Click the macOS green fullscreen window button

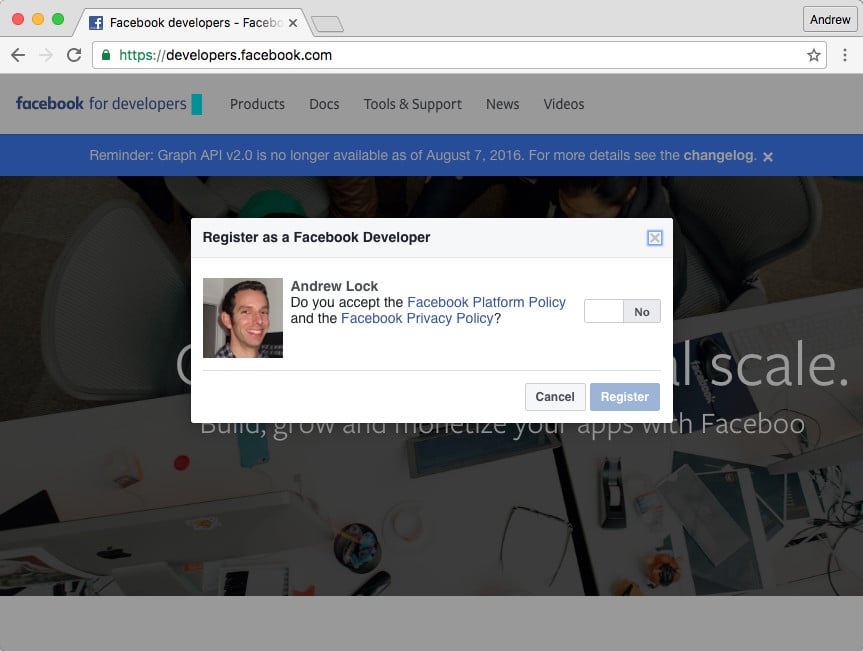pyautogui.click(x=58, y=19)
